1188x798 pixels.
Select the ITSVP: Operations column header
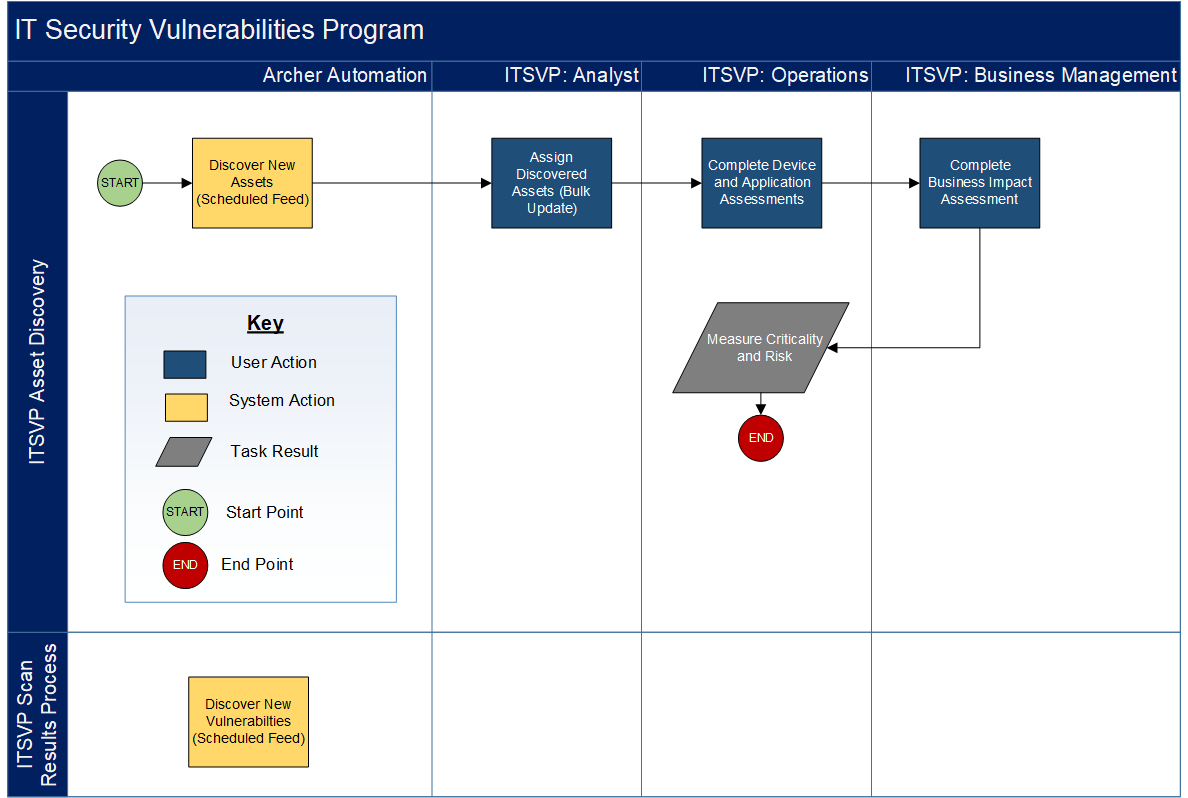785,75
